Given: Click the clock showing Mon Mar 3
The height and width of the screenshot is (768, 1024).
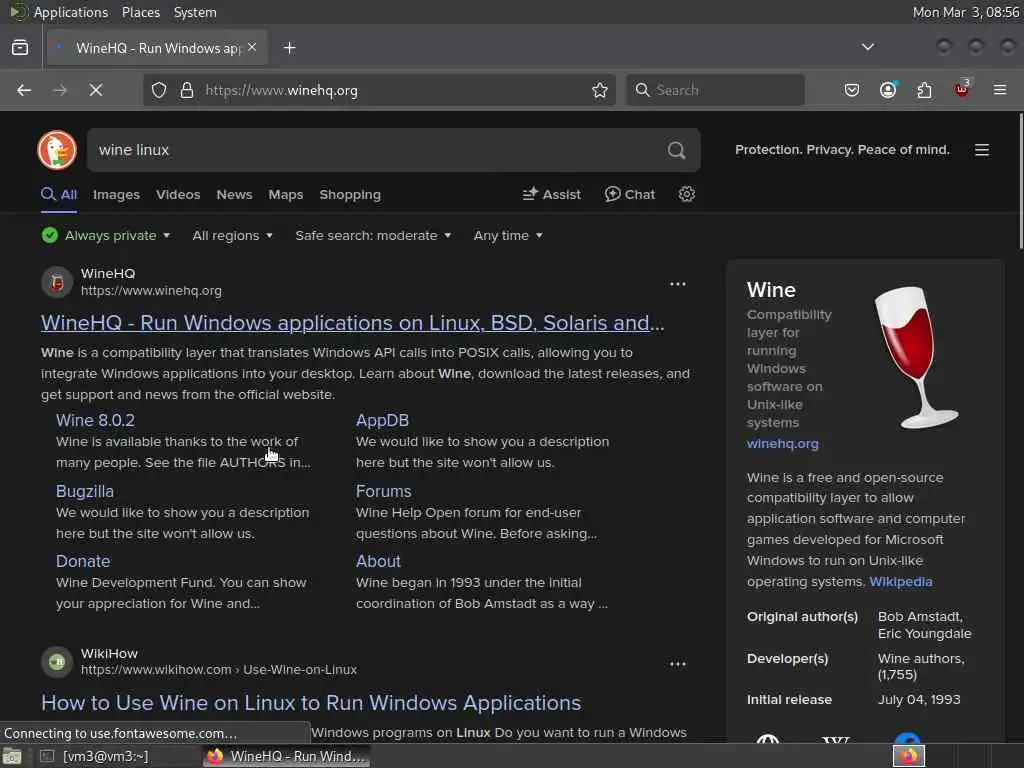Looking at the screenshot, I should tap(965, 12).
